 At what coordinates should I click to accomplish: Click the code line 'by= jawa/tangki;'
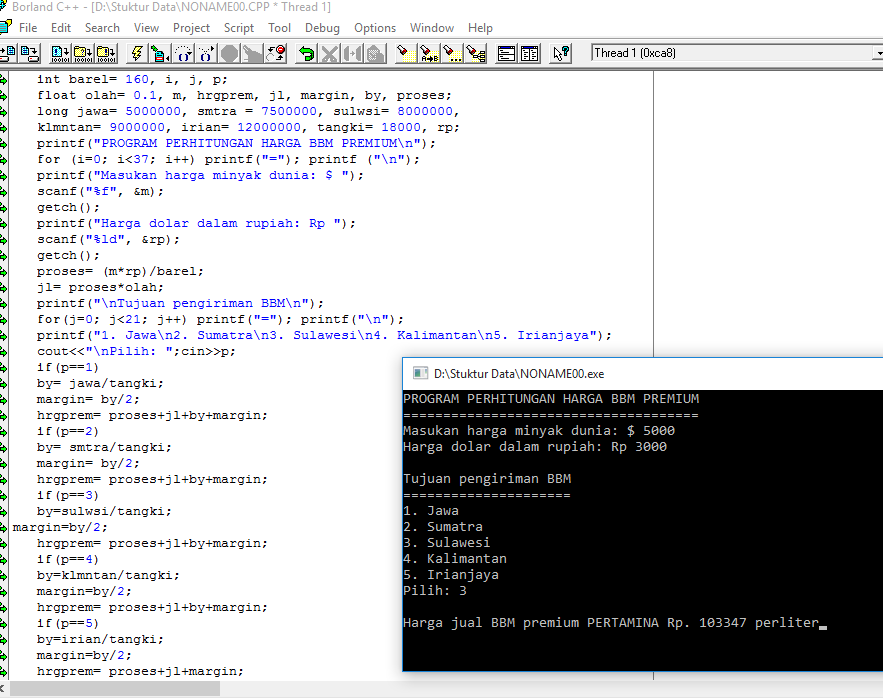point(100,383)
